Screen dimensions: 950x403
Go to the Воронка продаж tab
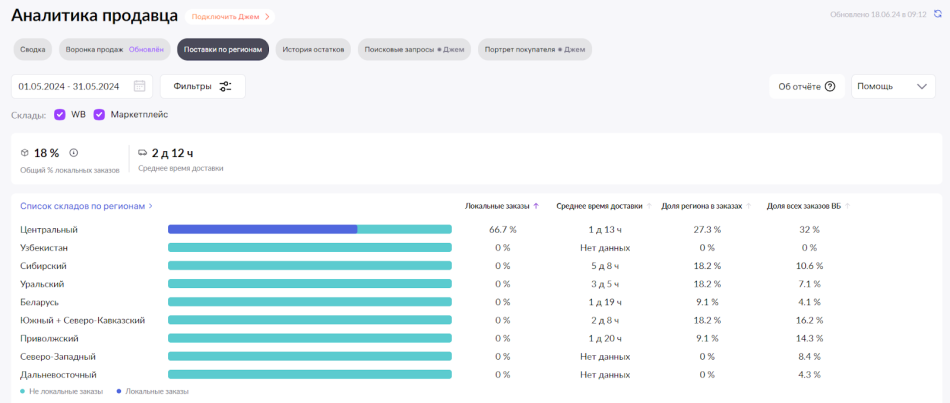(x=114, y=49)
